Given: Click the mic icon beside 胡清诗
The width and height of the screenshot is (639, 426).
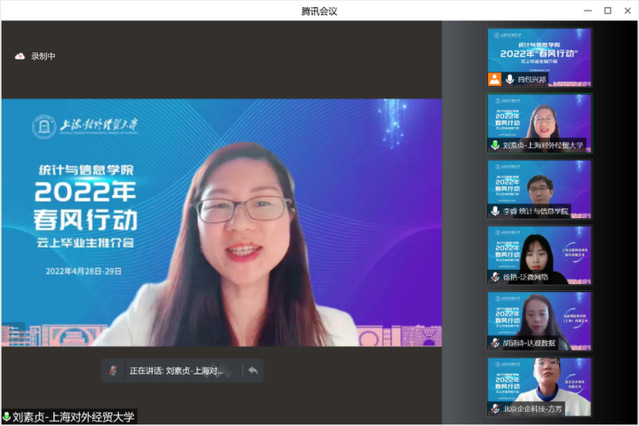Looking at the screenshot, I should click(494, 343).
